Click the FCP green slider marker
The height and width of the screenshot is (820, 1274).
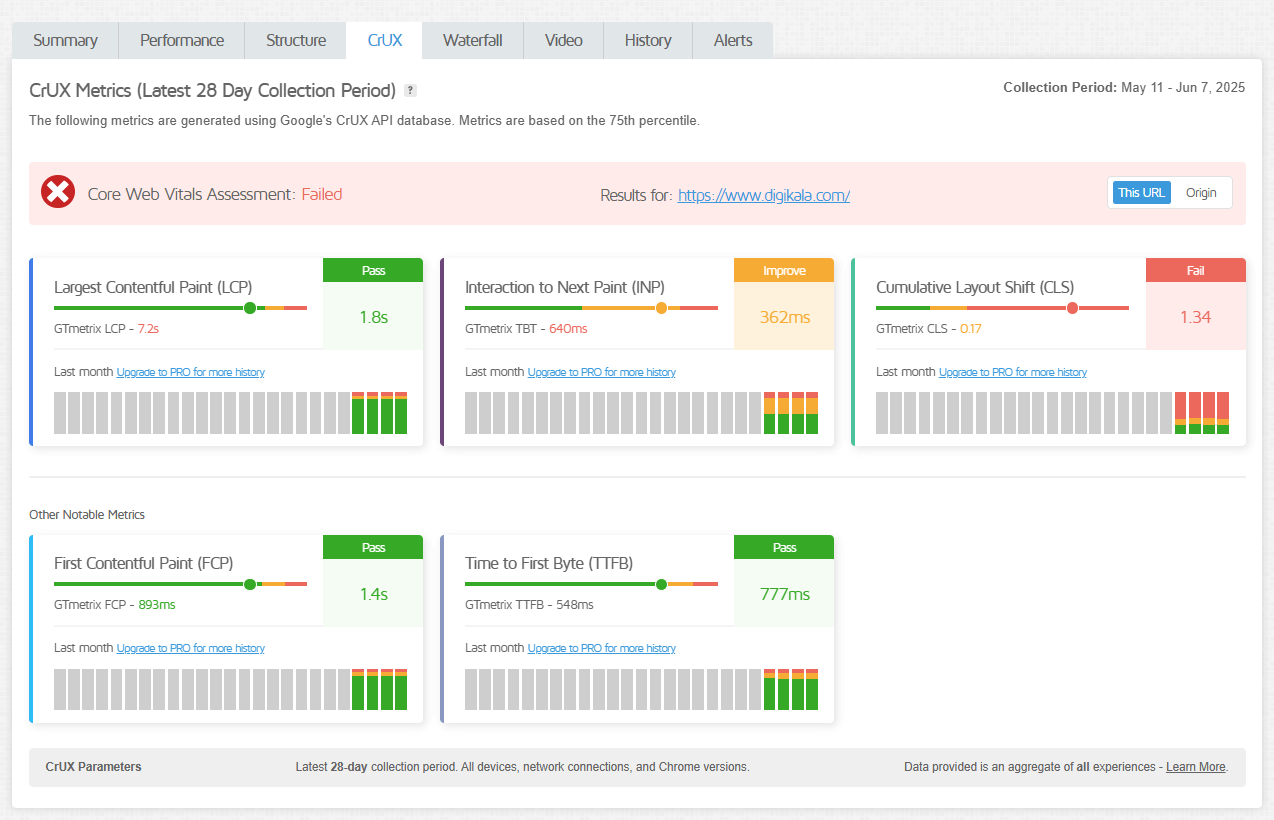coord(250,584)
